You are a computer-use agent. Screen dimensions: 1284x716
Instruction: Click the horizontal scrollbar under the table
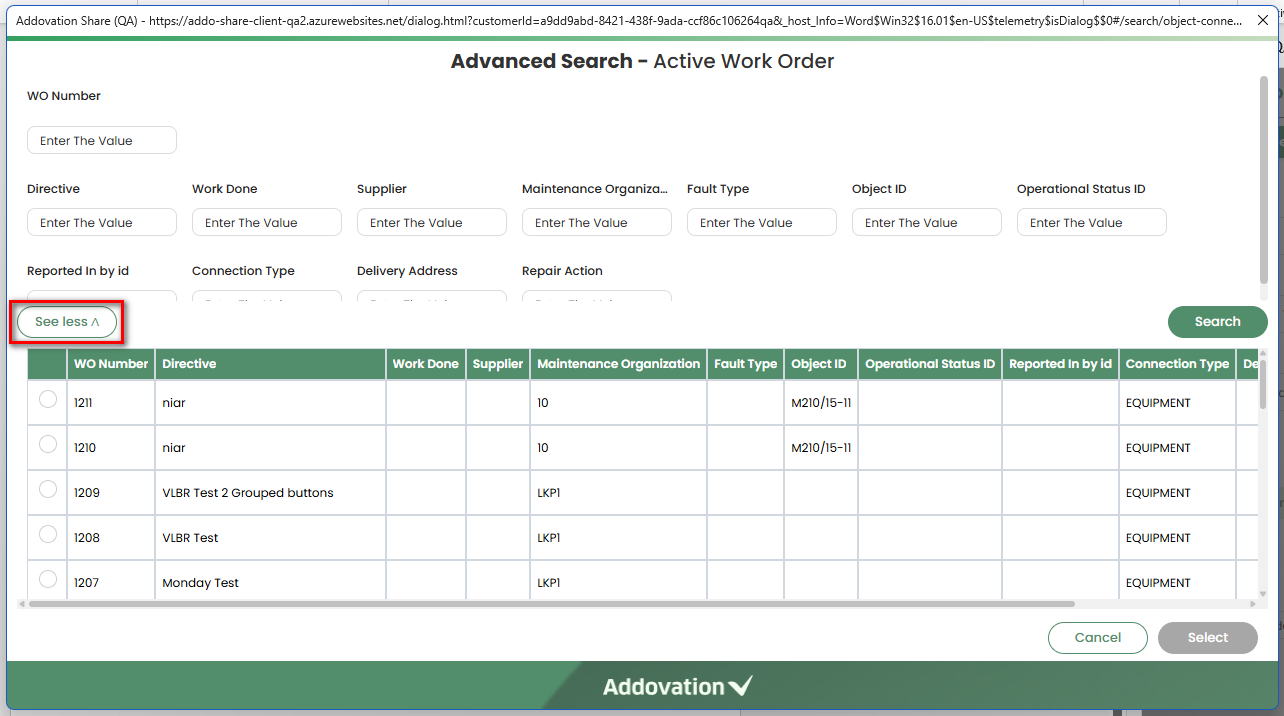click(x=550, y=604)
